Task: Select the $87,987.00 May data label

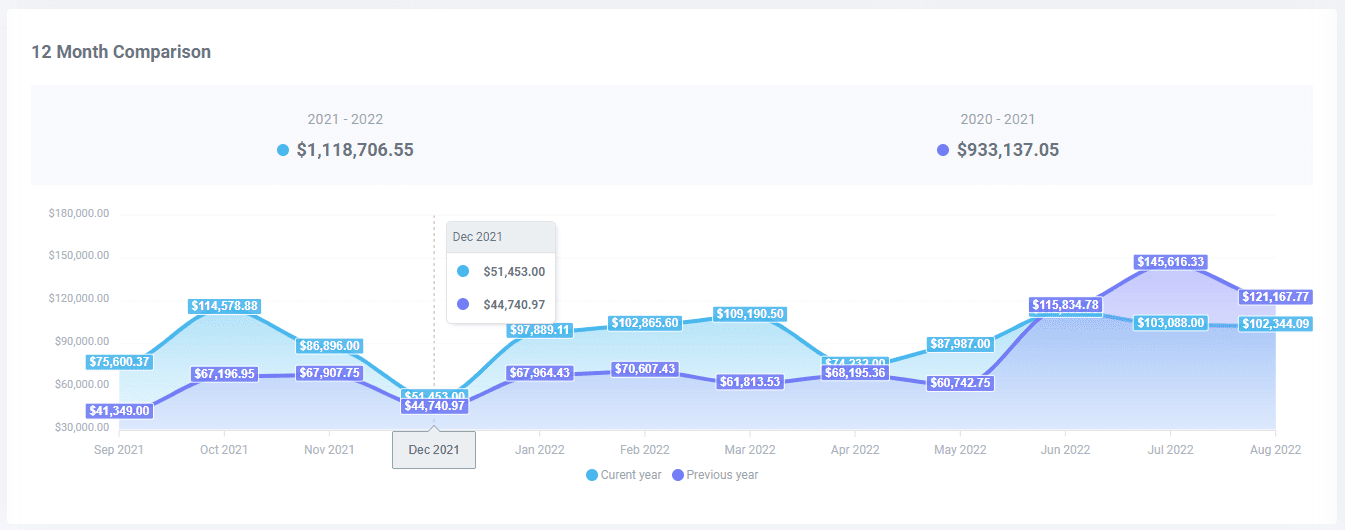Action: point(959,344)
